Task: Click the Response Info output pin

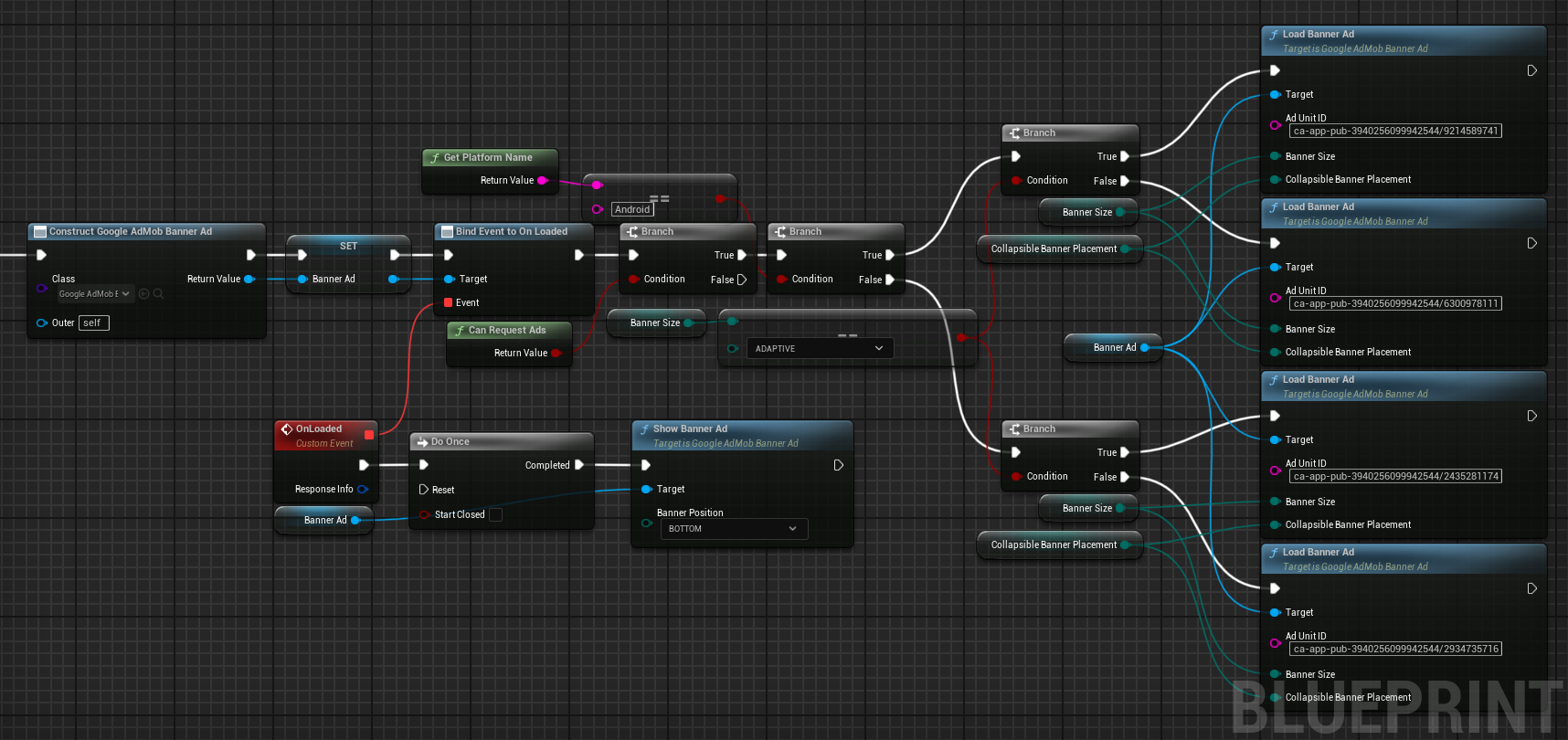Action: (362, 490)
